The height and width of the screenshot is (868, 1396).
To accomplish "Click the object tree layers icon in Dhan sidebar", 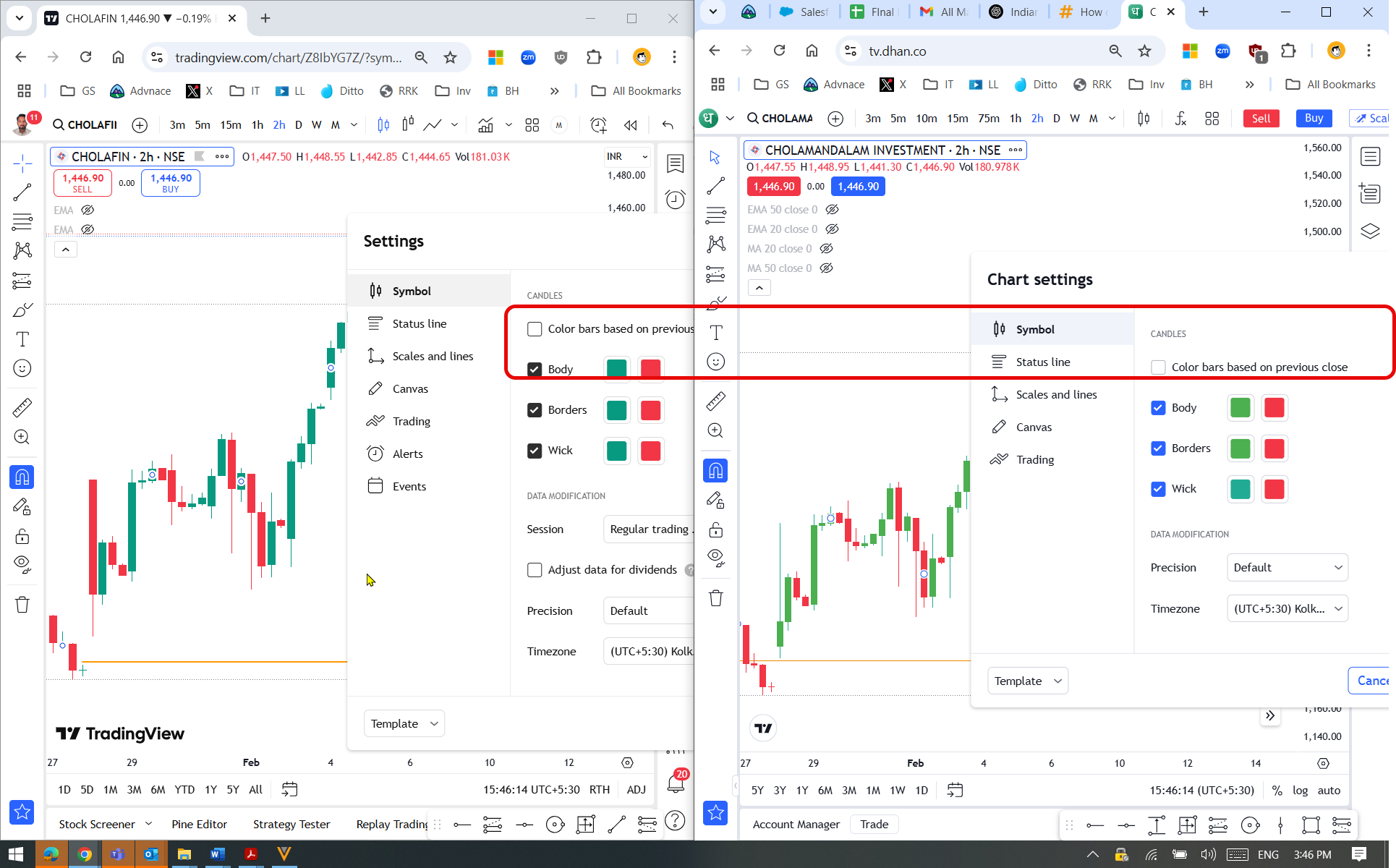I will tap(1370, 231).
